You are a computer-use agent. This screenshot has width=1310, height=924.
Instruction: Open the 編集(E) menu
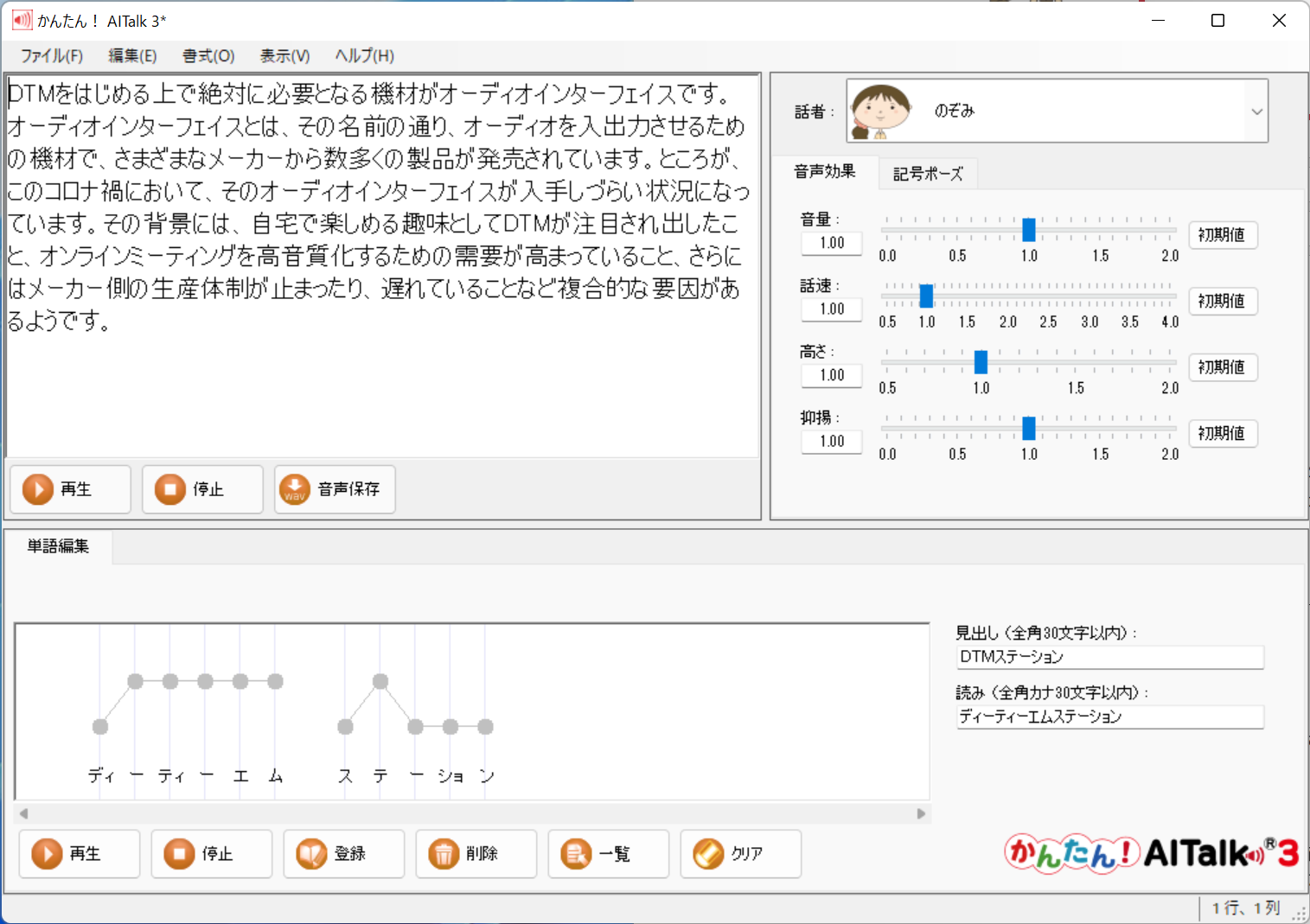pyautogui.click(x=132, y=56)
